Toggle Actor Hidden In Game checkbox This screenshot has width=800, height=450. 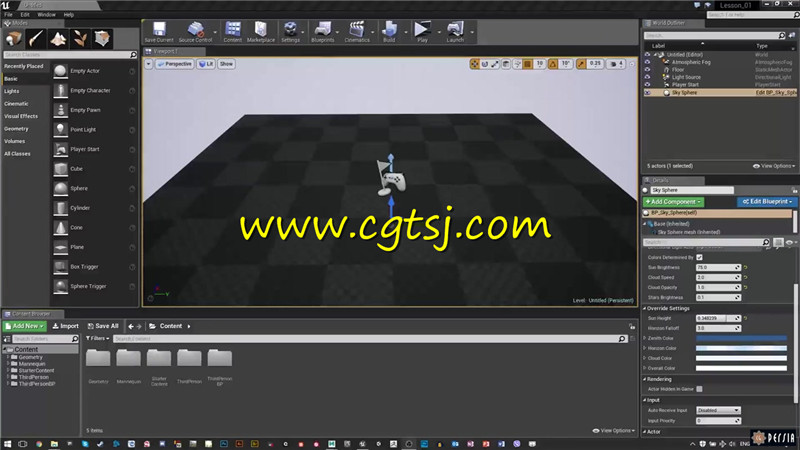point(699,389)
